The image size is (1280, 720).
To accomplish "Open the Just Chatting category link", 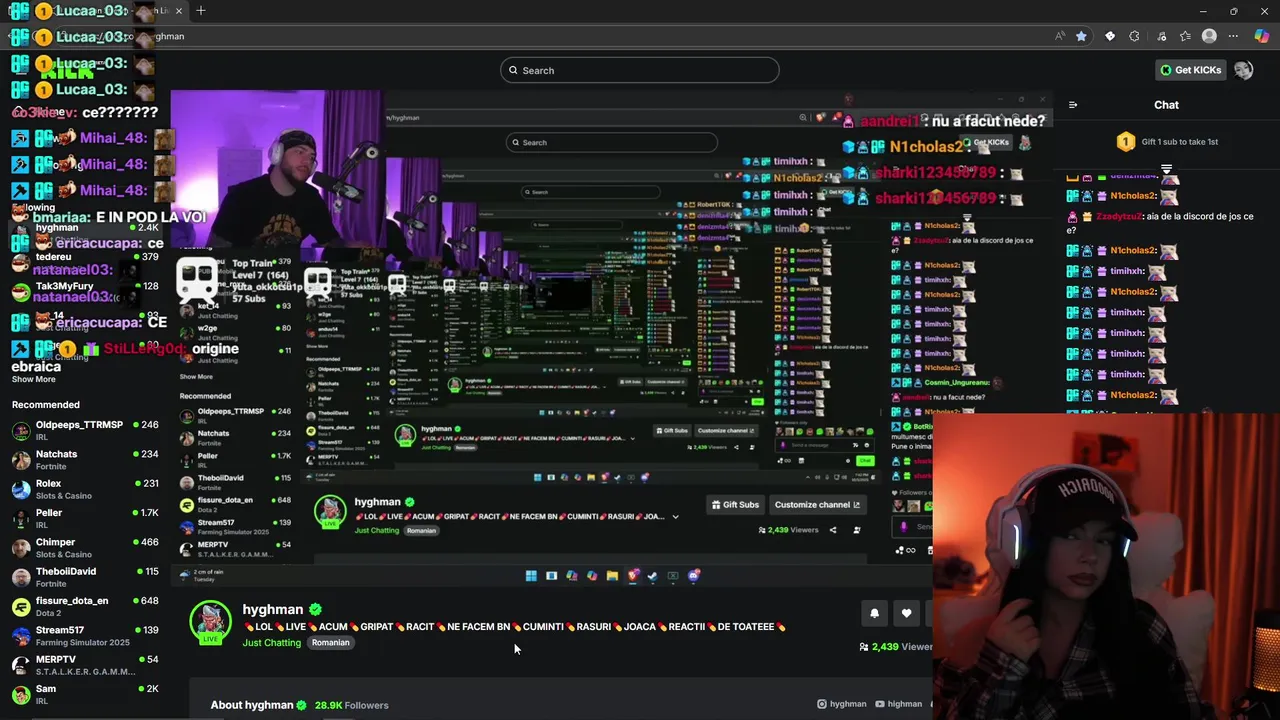I will click(x=271, y=643).
